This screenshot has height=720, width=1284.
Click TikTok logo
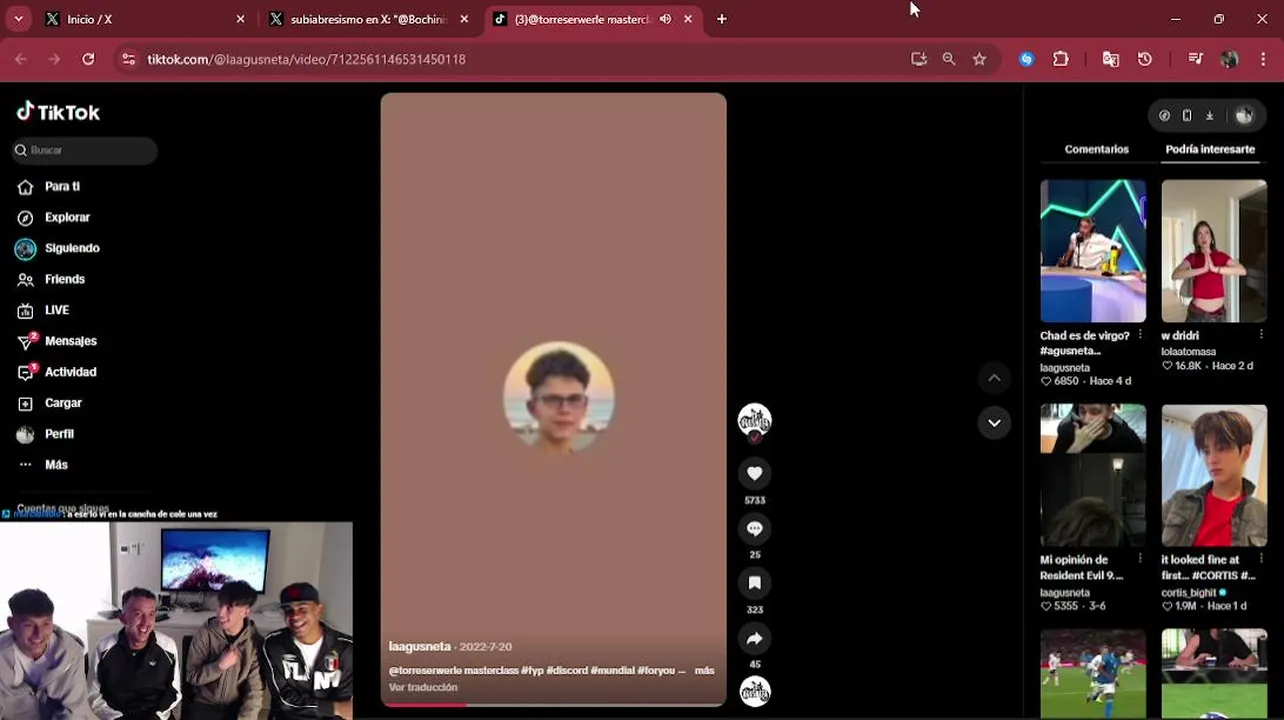pyautogui.click(x=58, y=112)
